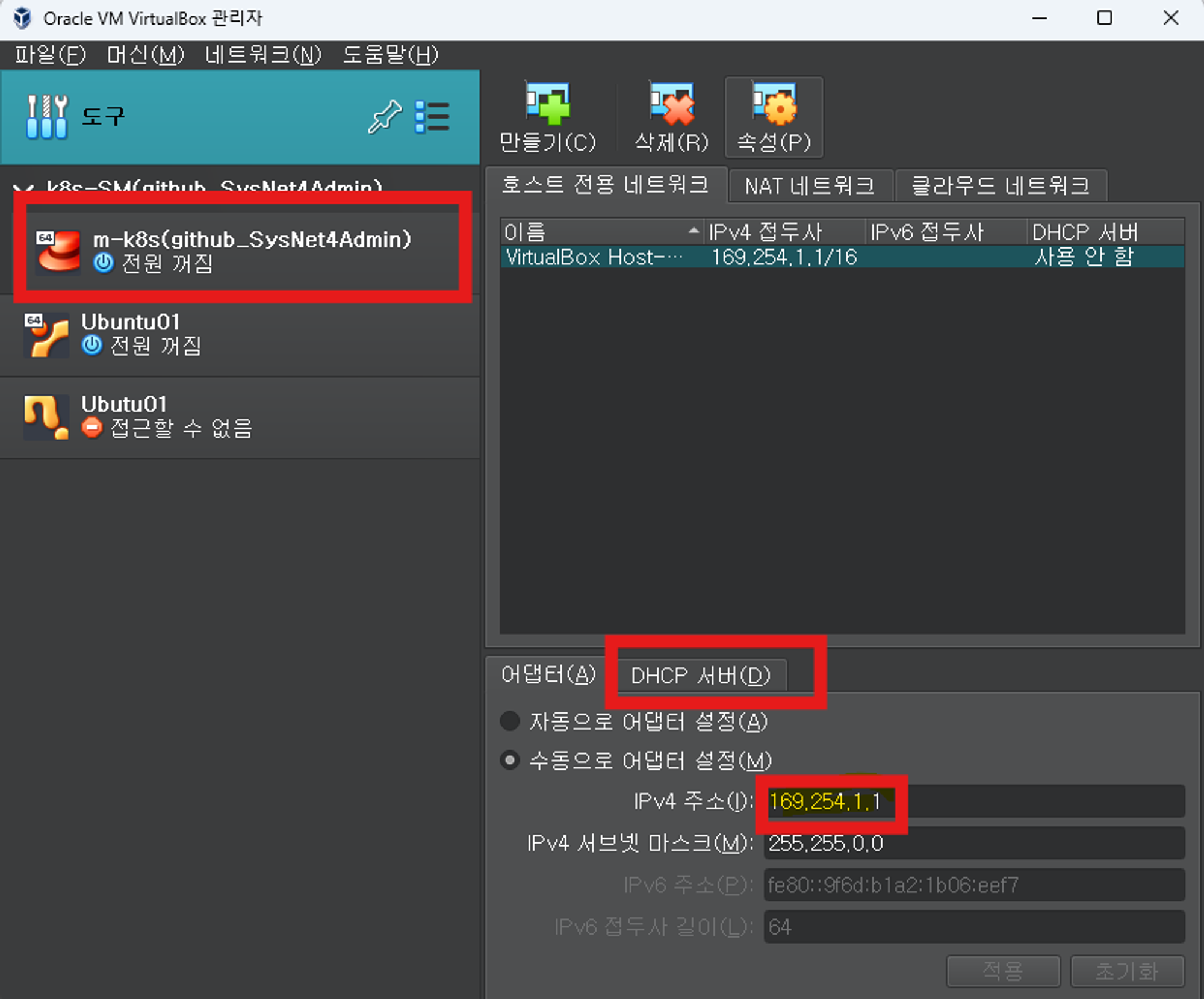Screen dimensions: 1204x999
Task: Click the Remove (삭제) network icon
Action: pyautogui.click(x=671, y=104)
